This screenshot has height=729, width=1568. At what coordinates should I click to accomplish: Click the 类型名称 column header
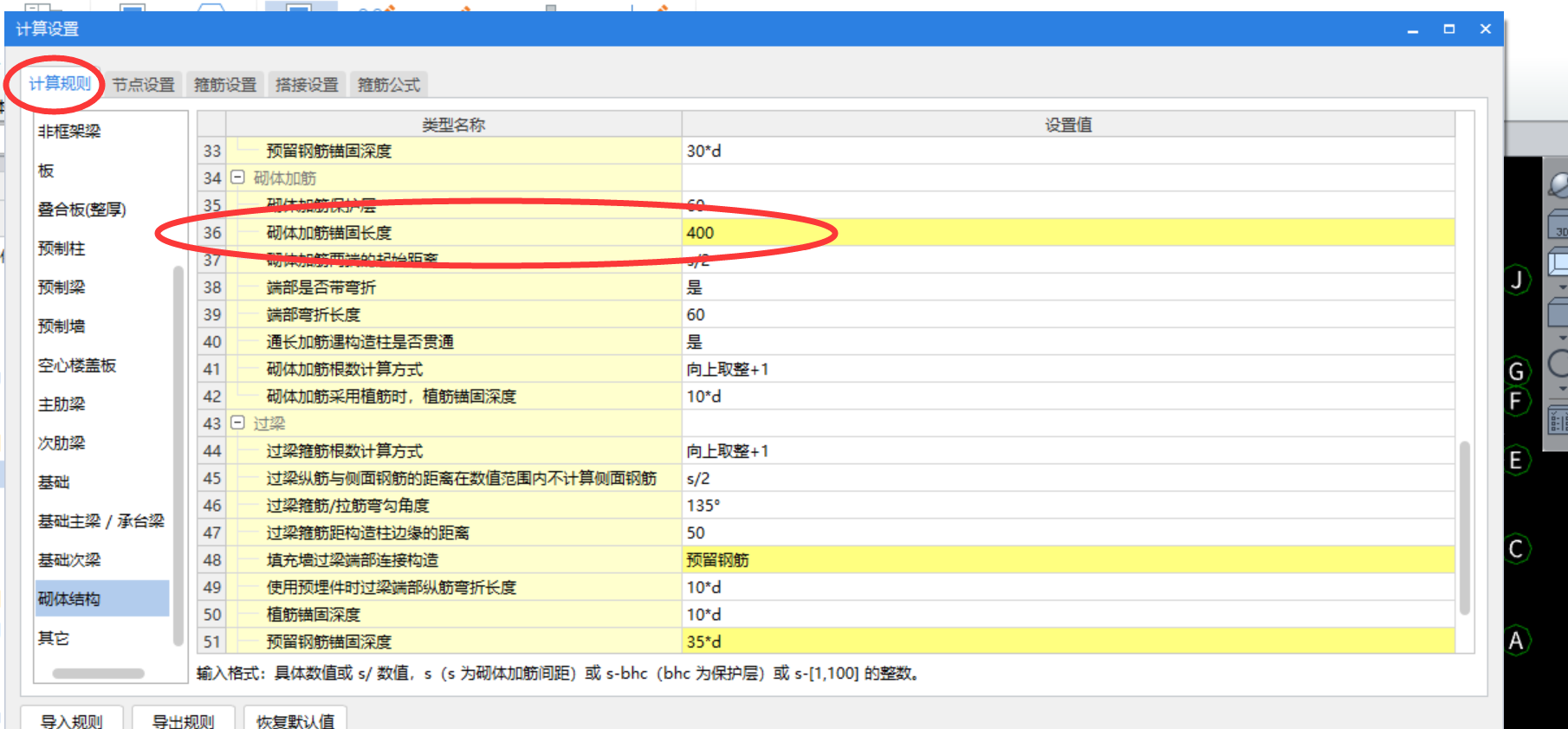(454, 125)
